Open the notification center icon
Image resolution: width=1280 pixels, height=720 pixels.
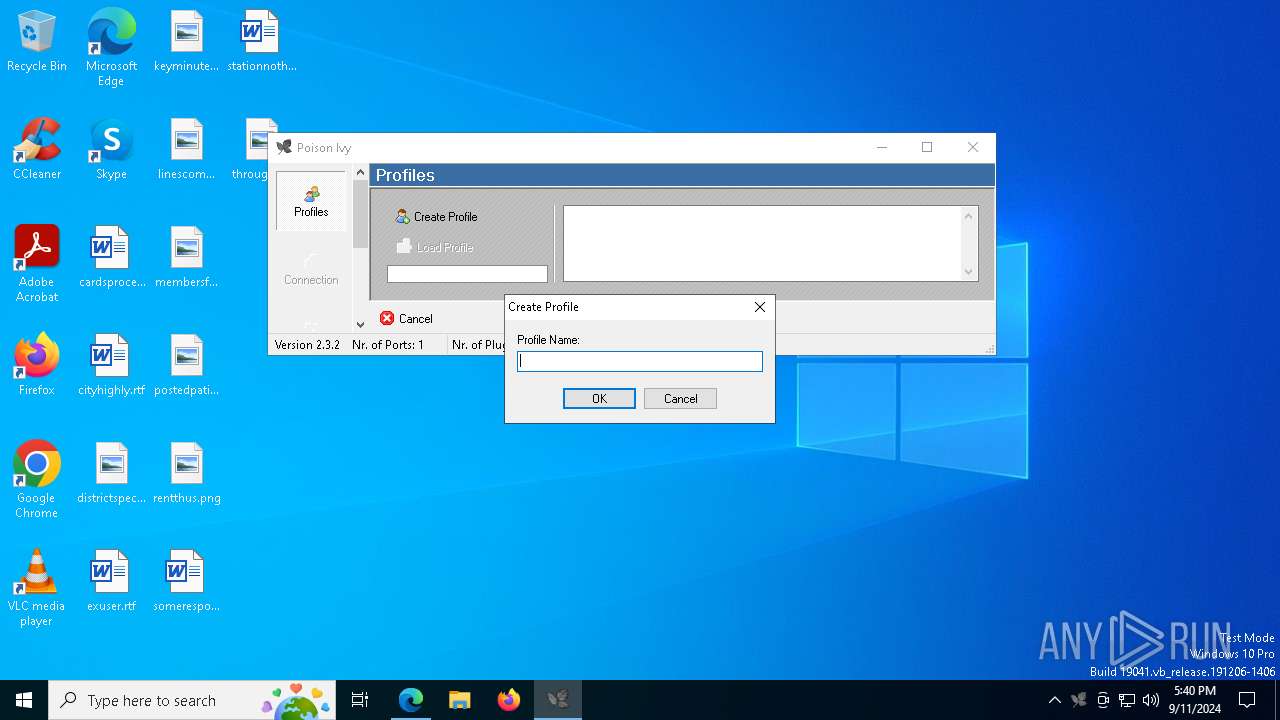1247,700
